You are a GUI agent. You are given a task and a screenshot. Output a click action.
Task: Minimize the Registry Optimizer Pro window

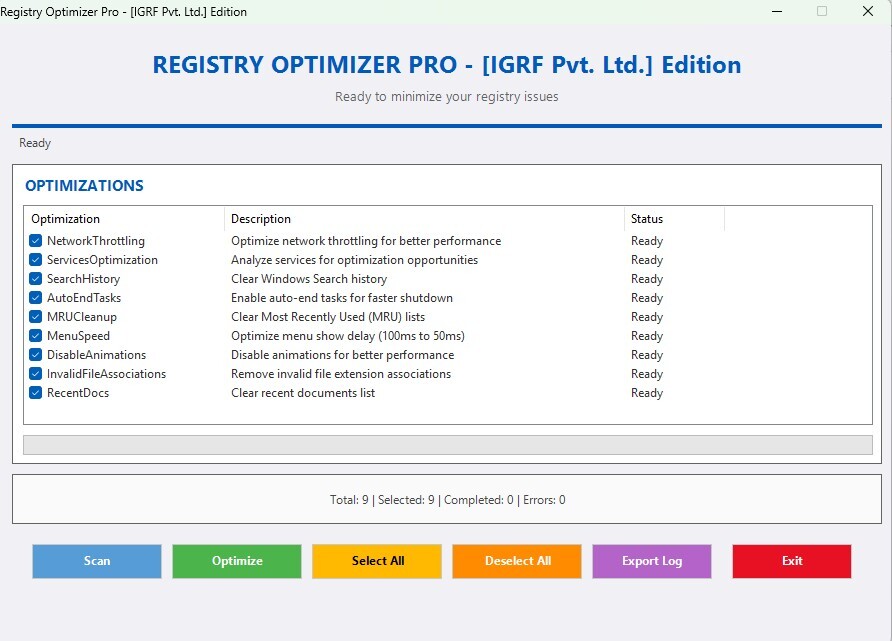[x=777, y=12]
